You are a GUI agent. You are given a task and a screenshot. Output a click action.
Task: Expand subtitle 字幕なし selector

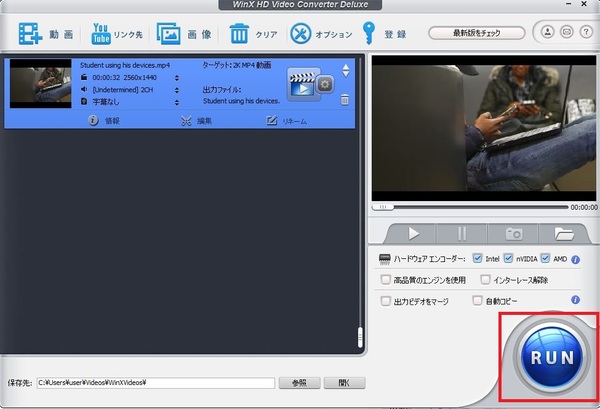pyautogui.click(x=177, y=103)
